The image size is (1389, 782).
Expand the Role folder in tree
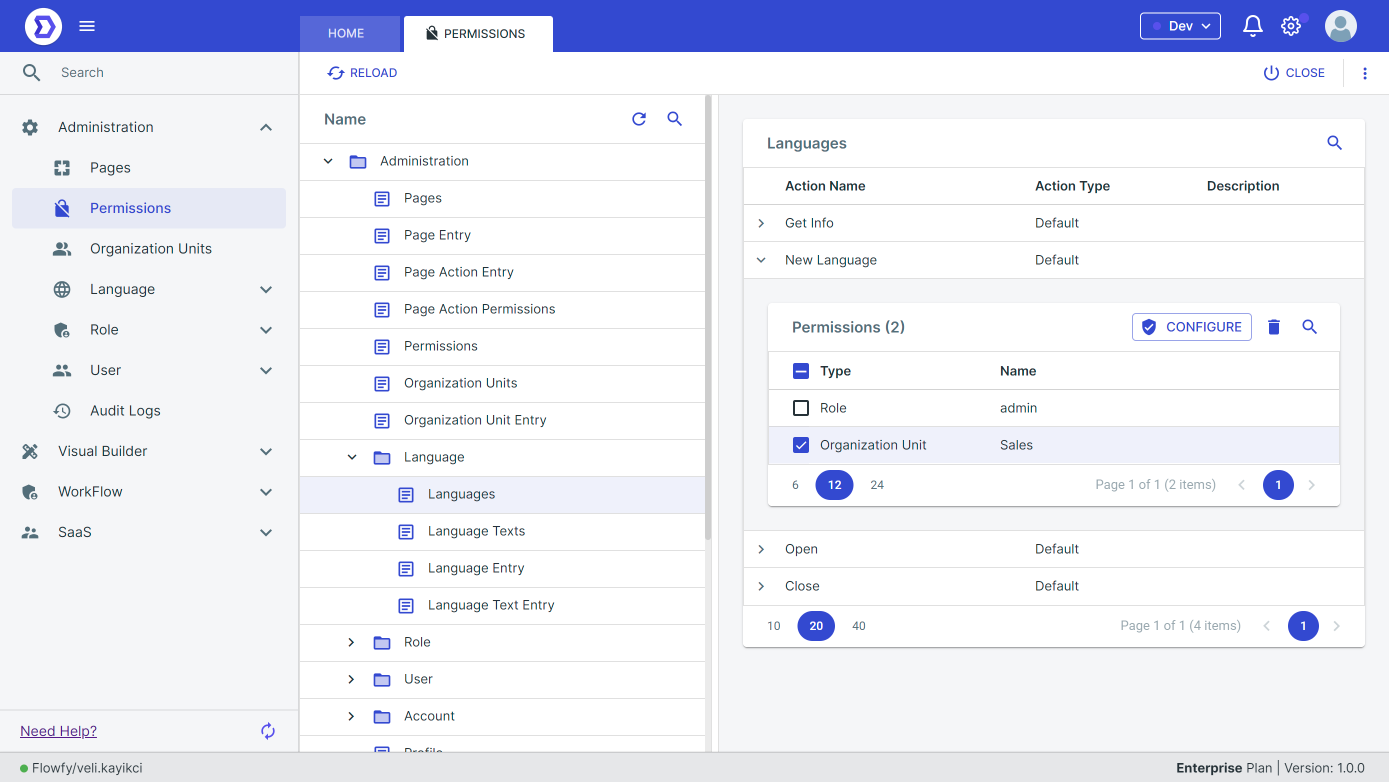coord(351,642)
